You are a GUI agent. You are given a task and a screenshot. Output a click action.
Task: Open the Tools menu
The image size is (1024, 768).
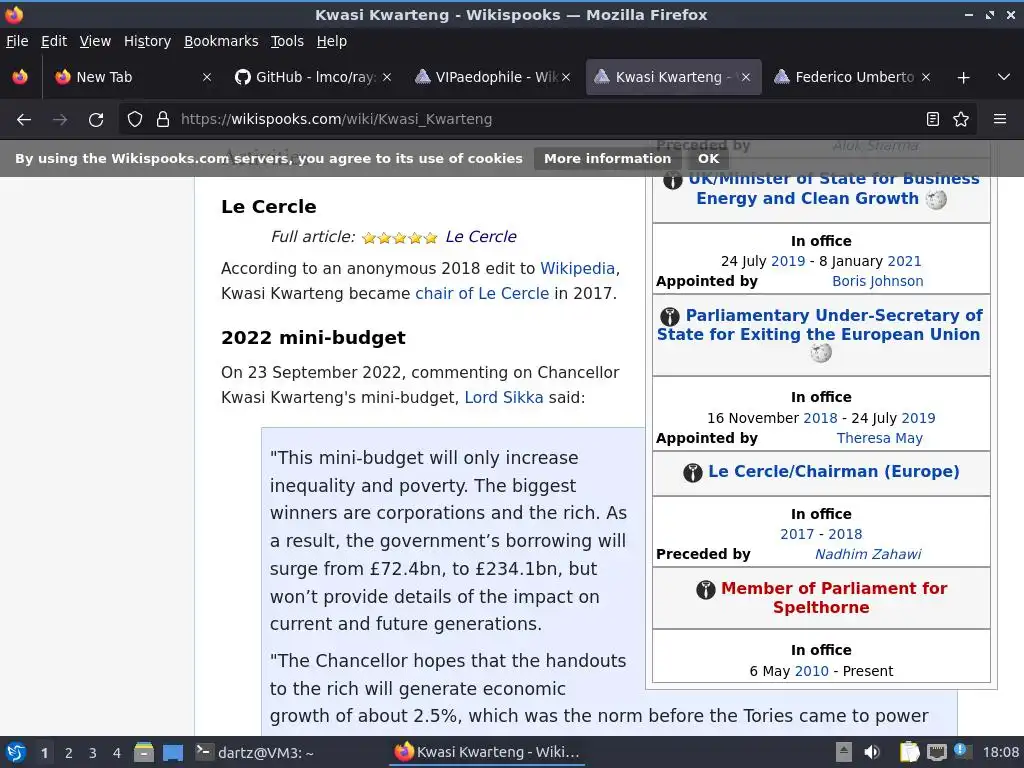pyautogui.click(x=287, y=41)
